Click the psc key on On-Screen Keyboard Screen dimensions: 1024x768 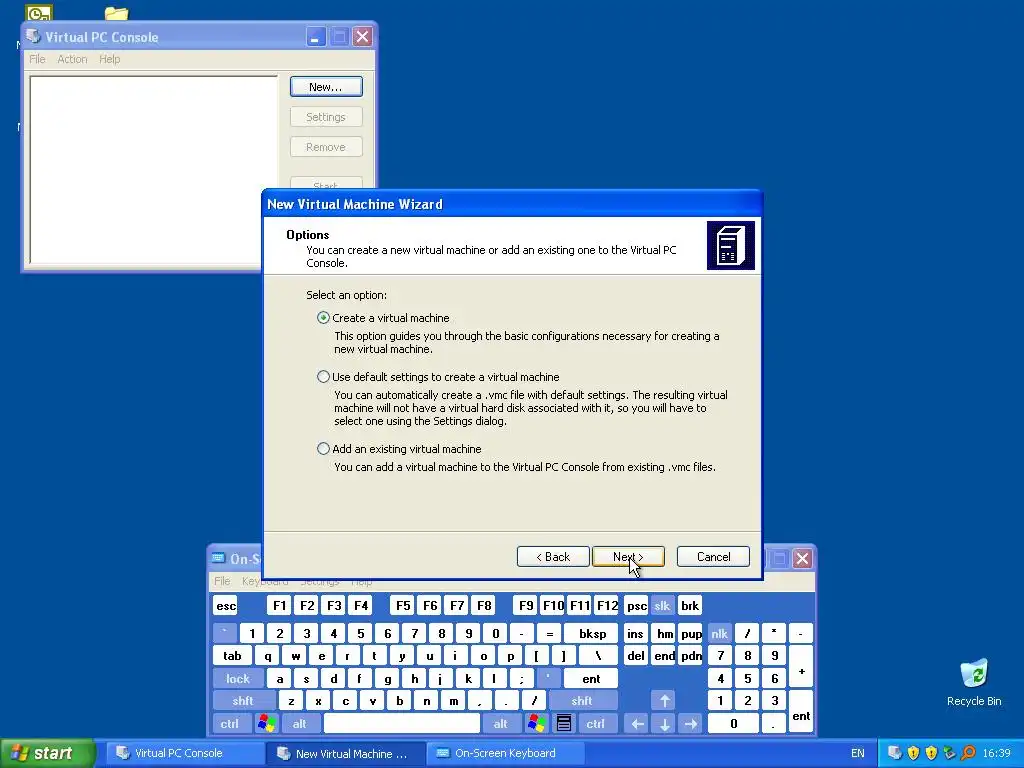click(x=636, y=606)
